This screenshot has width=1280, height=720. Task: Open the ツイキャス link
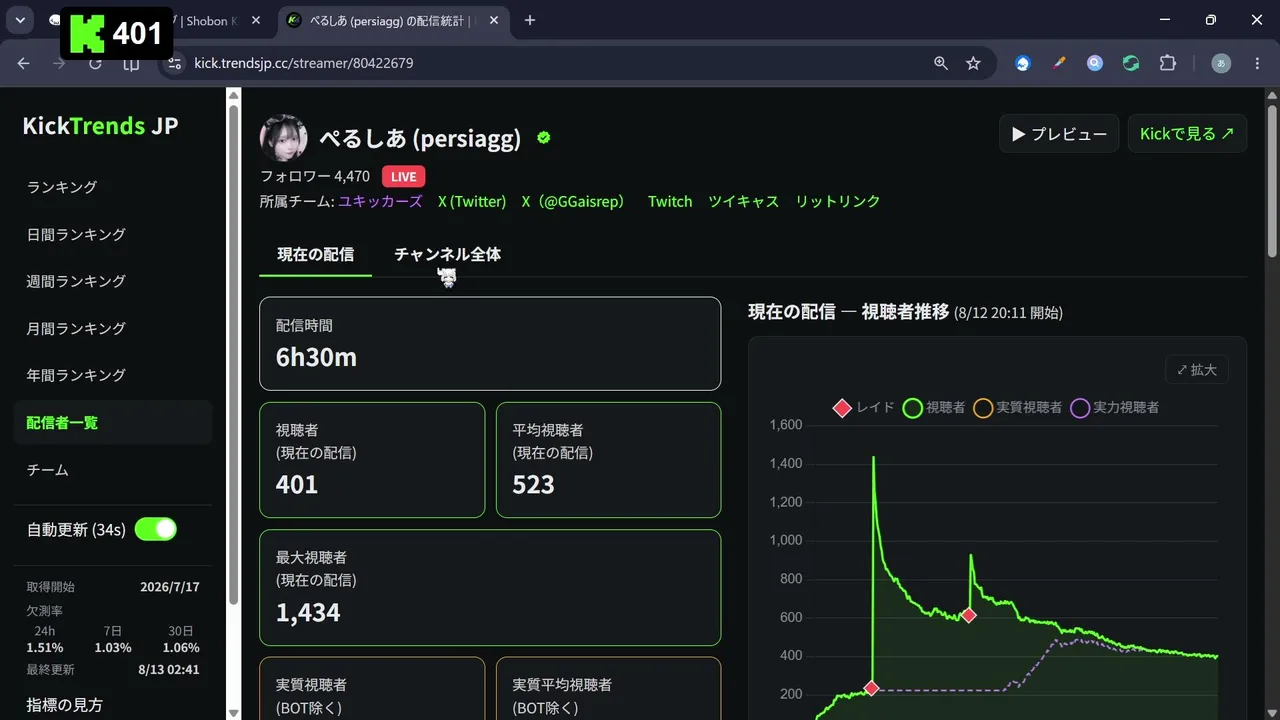click(743, 201)
